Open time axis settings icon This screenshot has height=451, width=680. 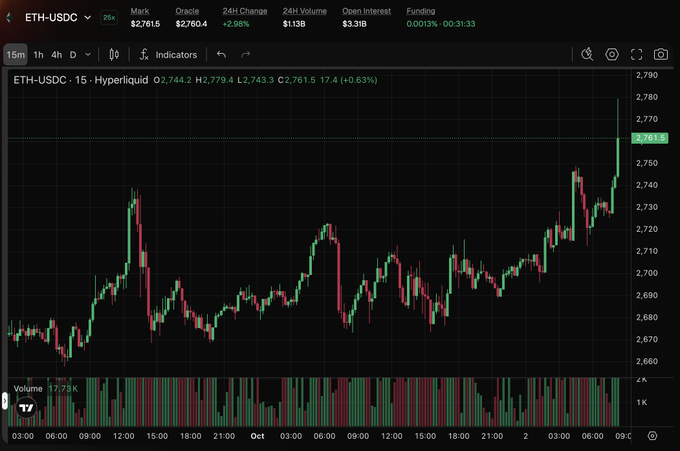point(652,436)
